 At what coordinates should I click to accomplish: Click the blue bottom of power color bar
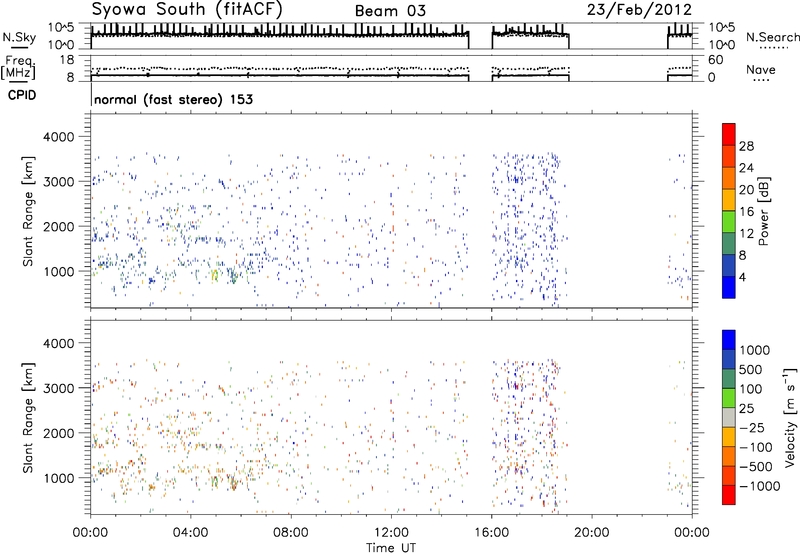pos(729,287)
